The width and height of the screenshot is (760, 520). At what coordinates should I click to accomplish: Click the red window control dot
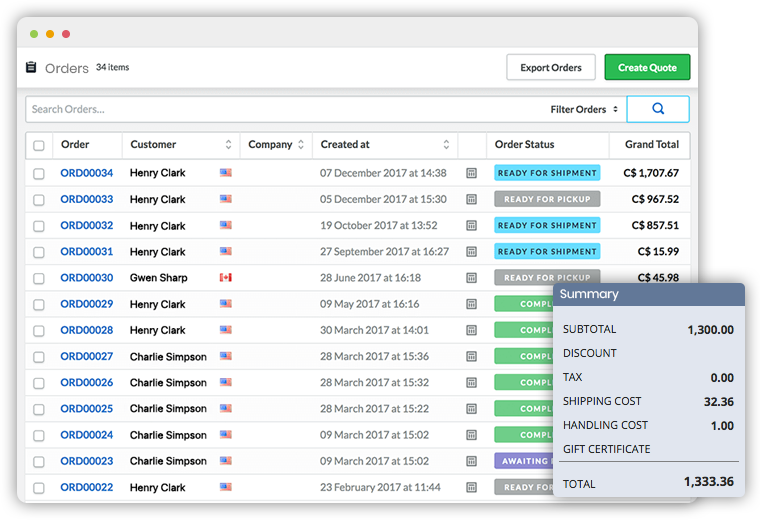coord(66,34)
